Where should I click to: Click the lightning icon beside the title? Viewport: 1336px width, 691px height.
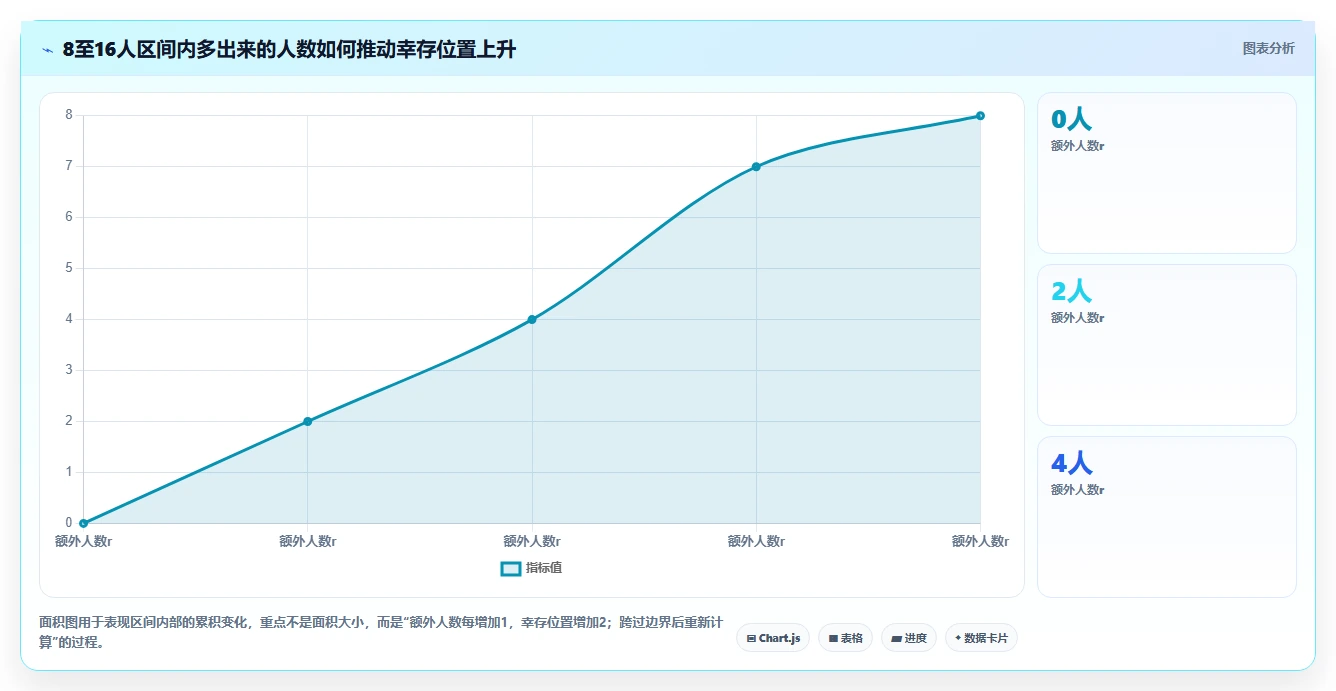click(x=47, y=50)
